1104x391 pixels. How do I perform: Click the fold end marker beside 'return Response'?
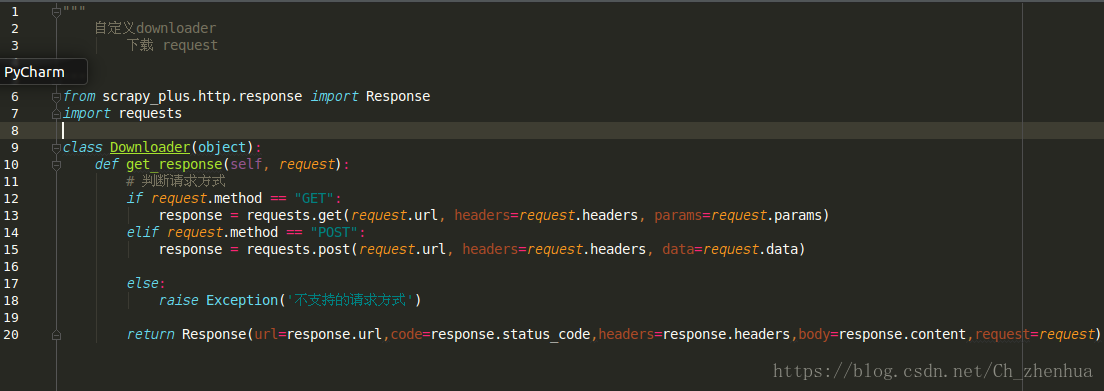pos(56,334)
